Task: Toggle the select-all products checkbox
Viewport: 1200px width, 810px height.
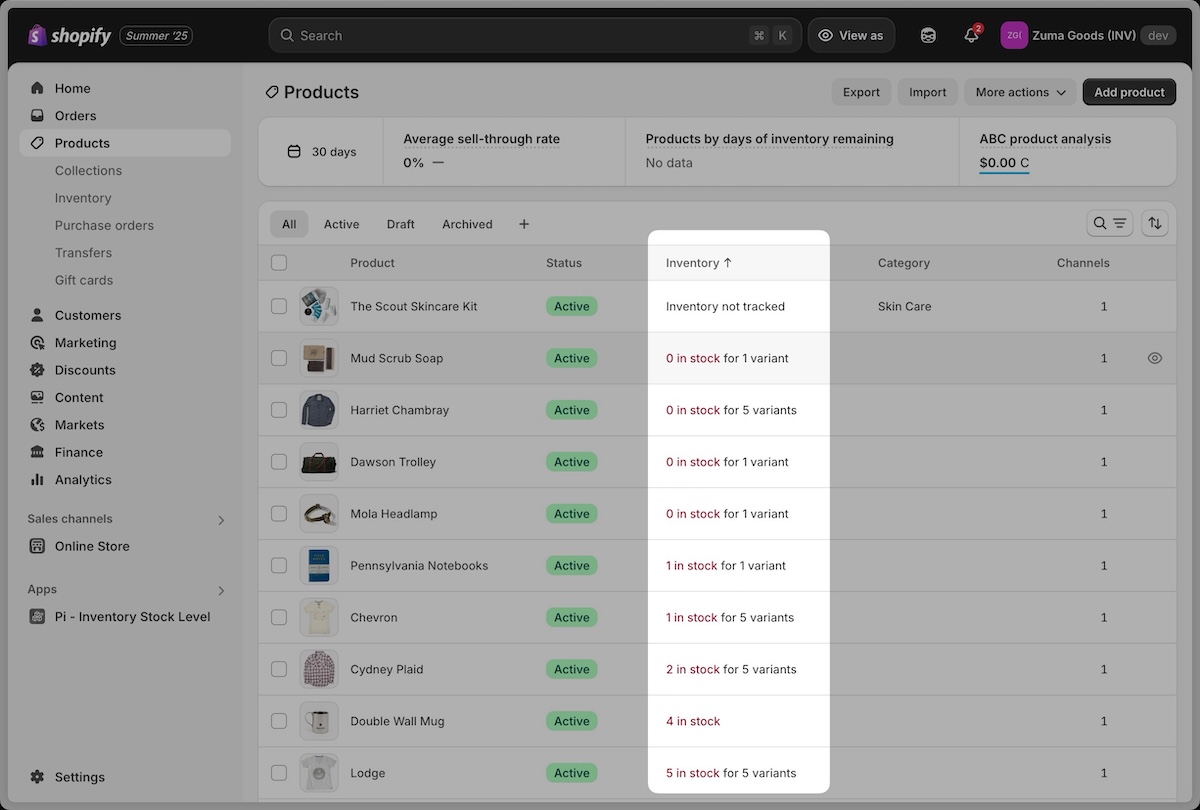Action: (x=279, y=263)
